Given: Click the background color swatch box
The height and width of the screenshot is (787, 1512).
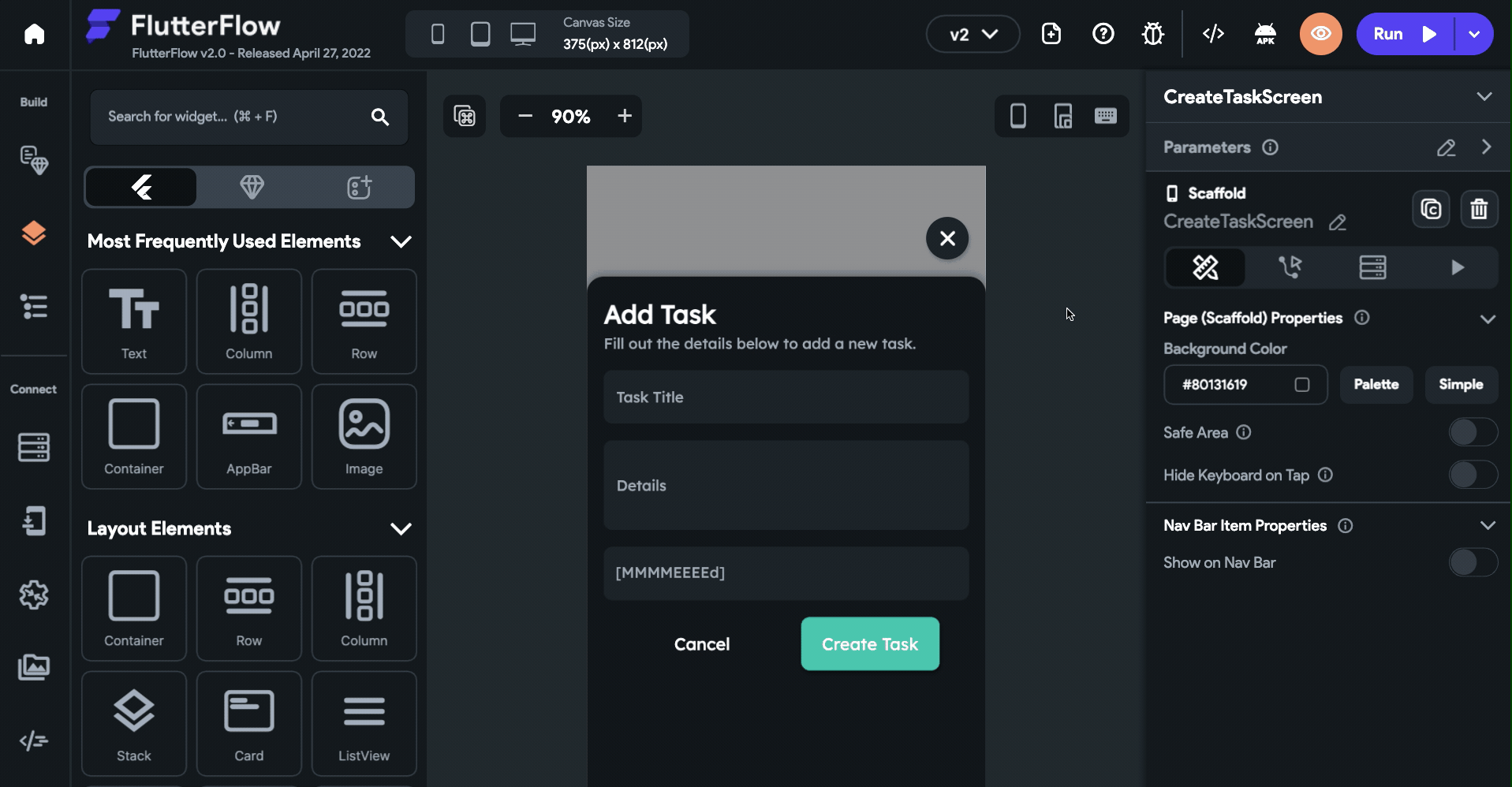Looking at the screenshot, I should [1302, 385].
